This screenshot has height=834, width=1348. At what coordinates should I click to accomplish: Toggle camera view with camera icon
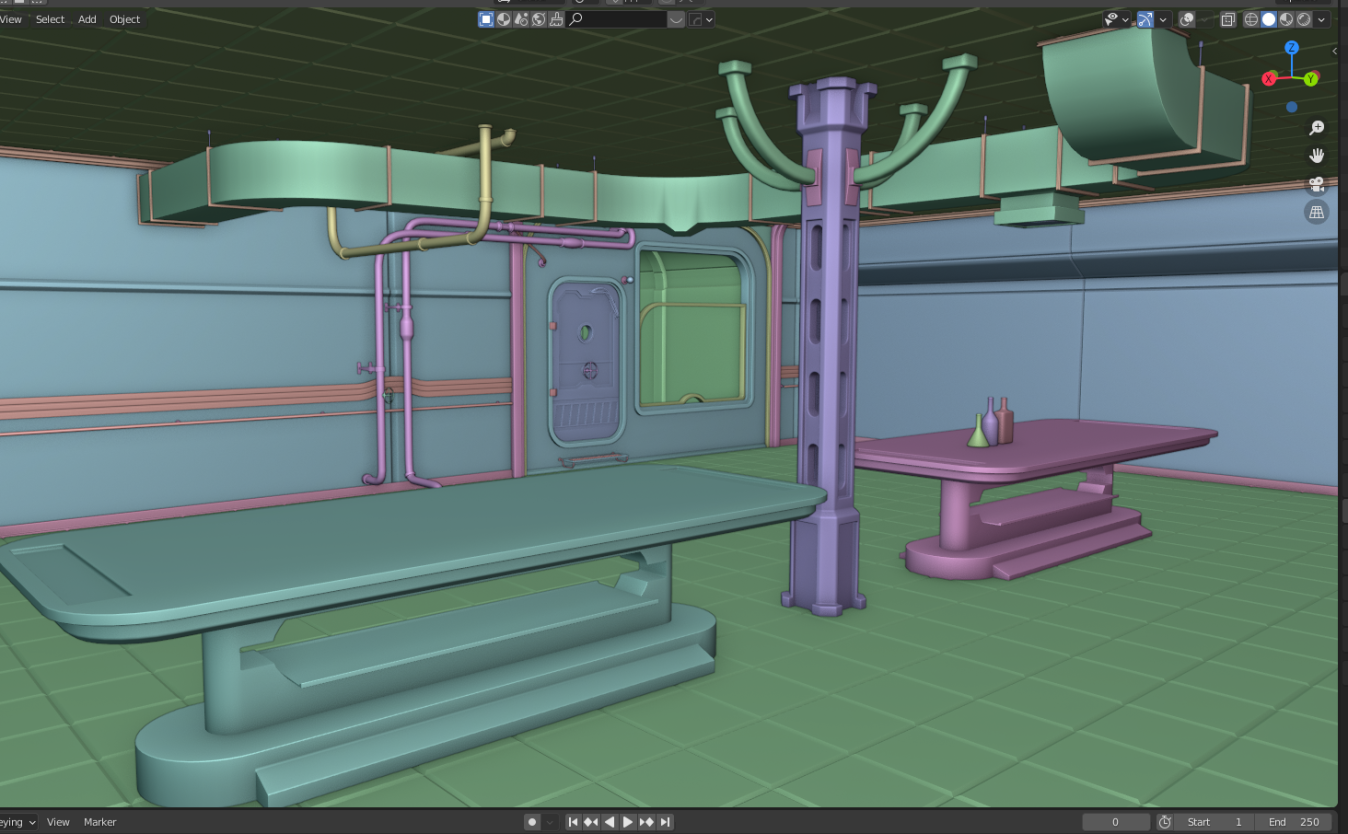[x=1317, y=184]
